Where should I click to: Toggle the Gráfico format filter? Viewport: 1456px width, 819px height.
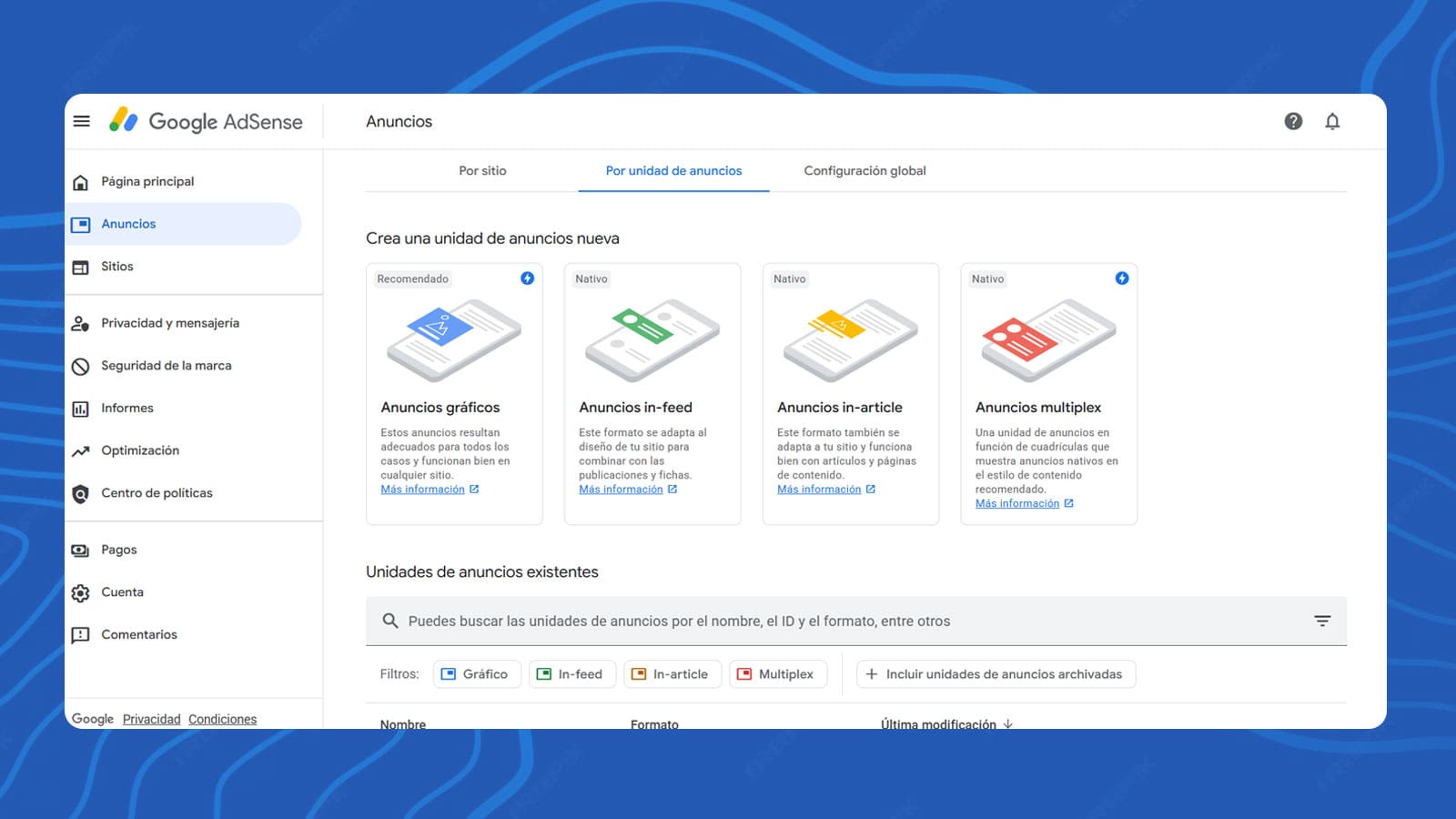coord(477,673)
